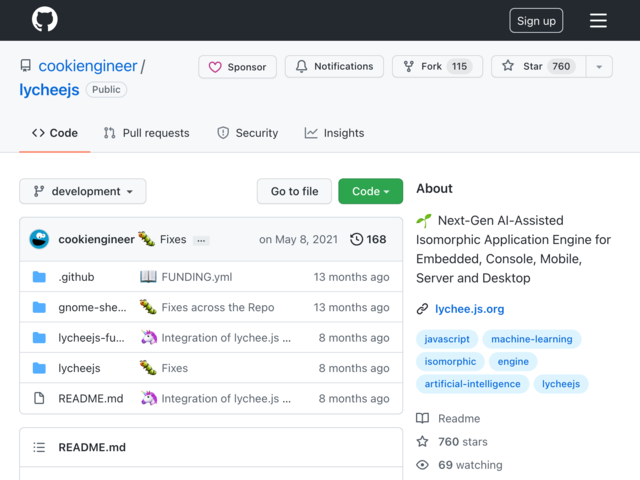
Task: Click the cookiengineer commit author avatar
Action: [x=39, y=239]
